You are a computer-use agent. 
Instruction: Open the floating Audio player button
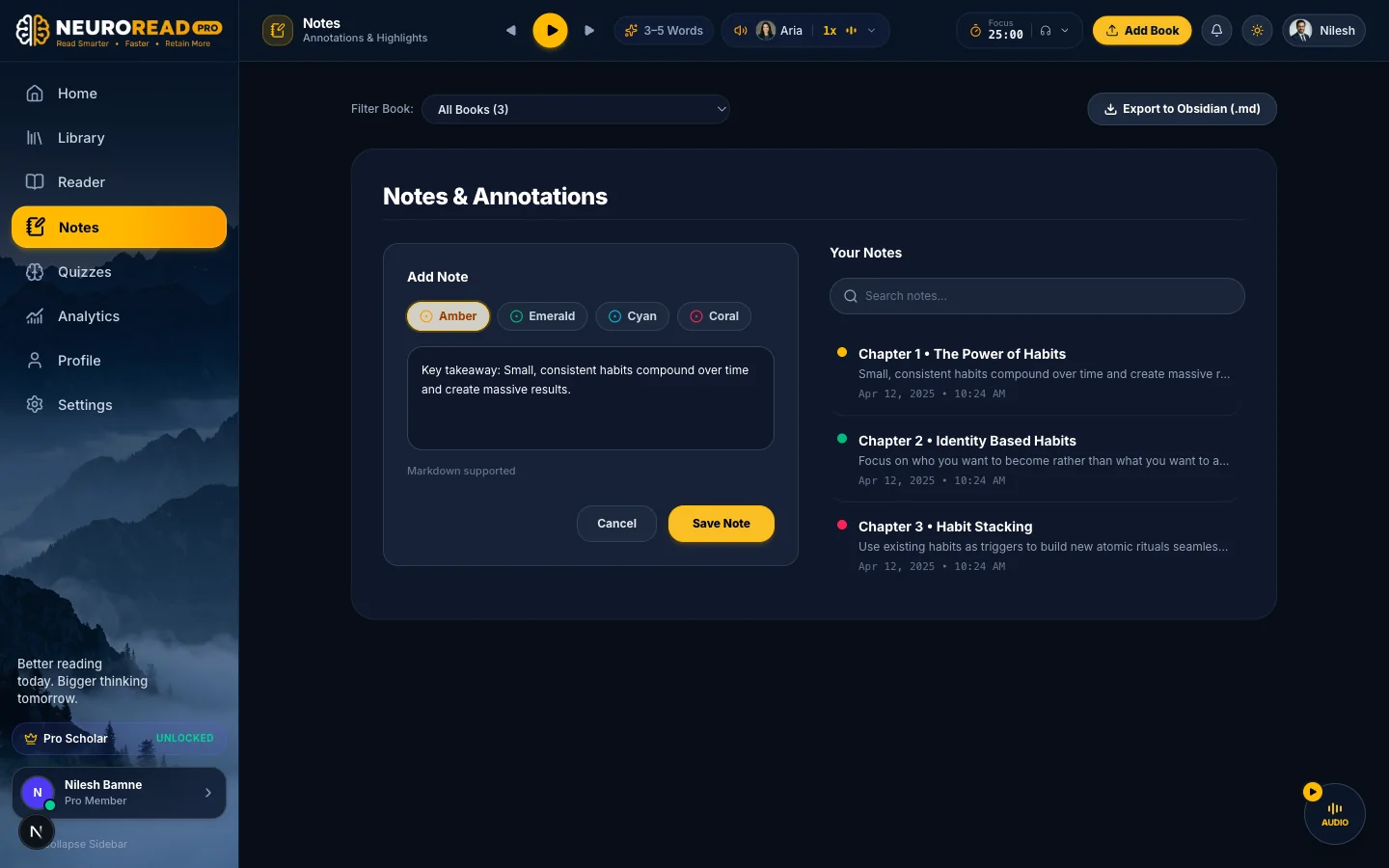[1334, 814]
